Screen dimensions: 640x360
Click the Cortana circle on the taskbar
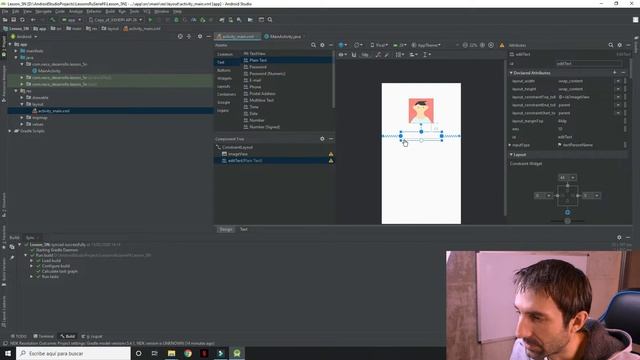pyautogui.click(x=138, y=353)
